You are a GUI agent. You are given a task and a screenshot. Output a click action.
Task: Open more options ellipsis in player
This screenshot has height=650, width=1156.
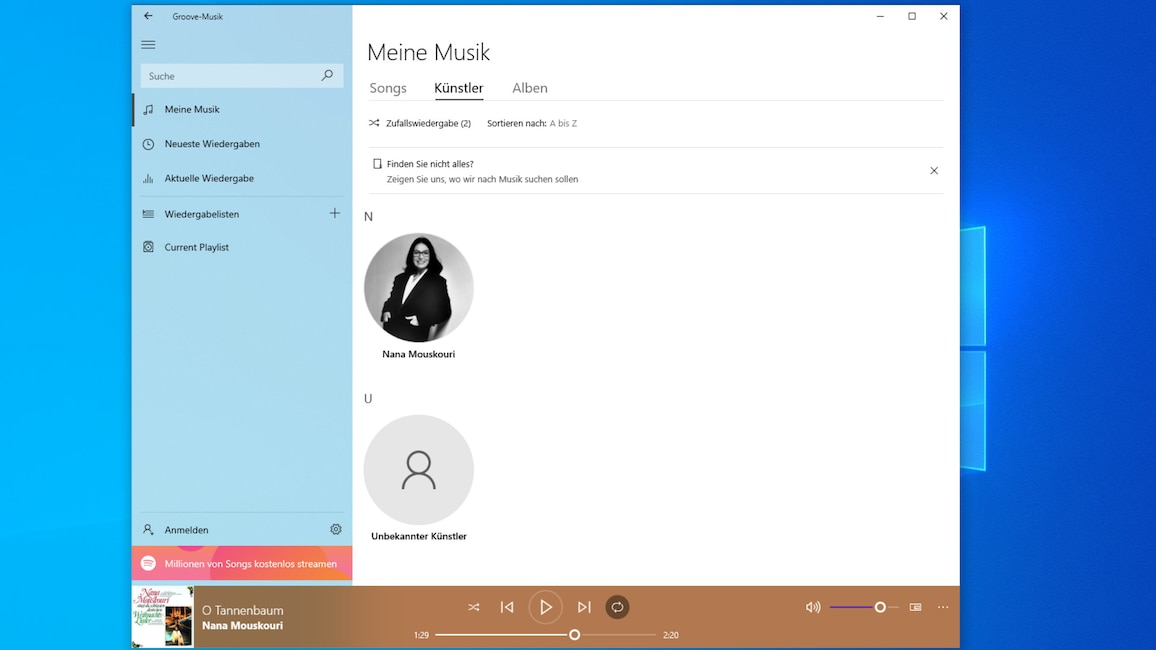943,607
